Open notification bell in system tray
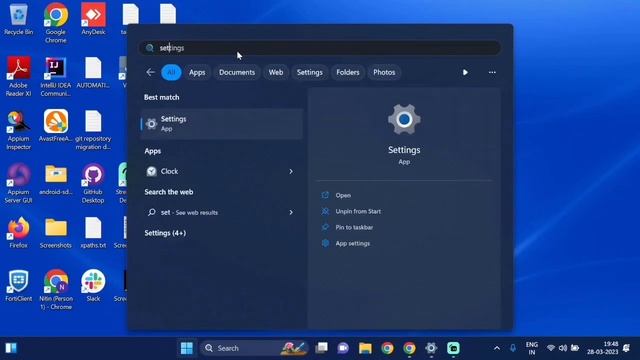The image size is (640, 360). (627, 348)
